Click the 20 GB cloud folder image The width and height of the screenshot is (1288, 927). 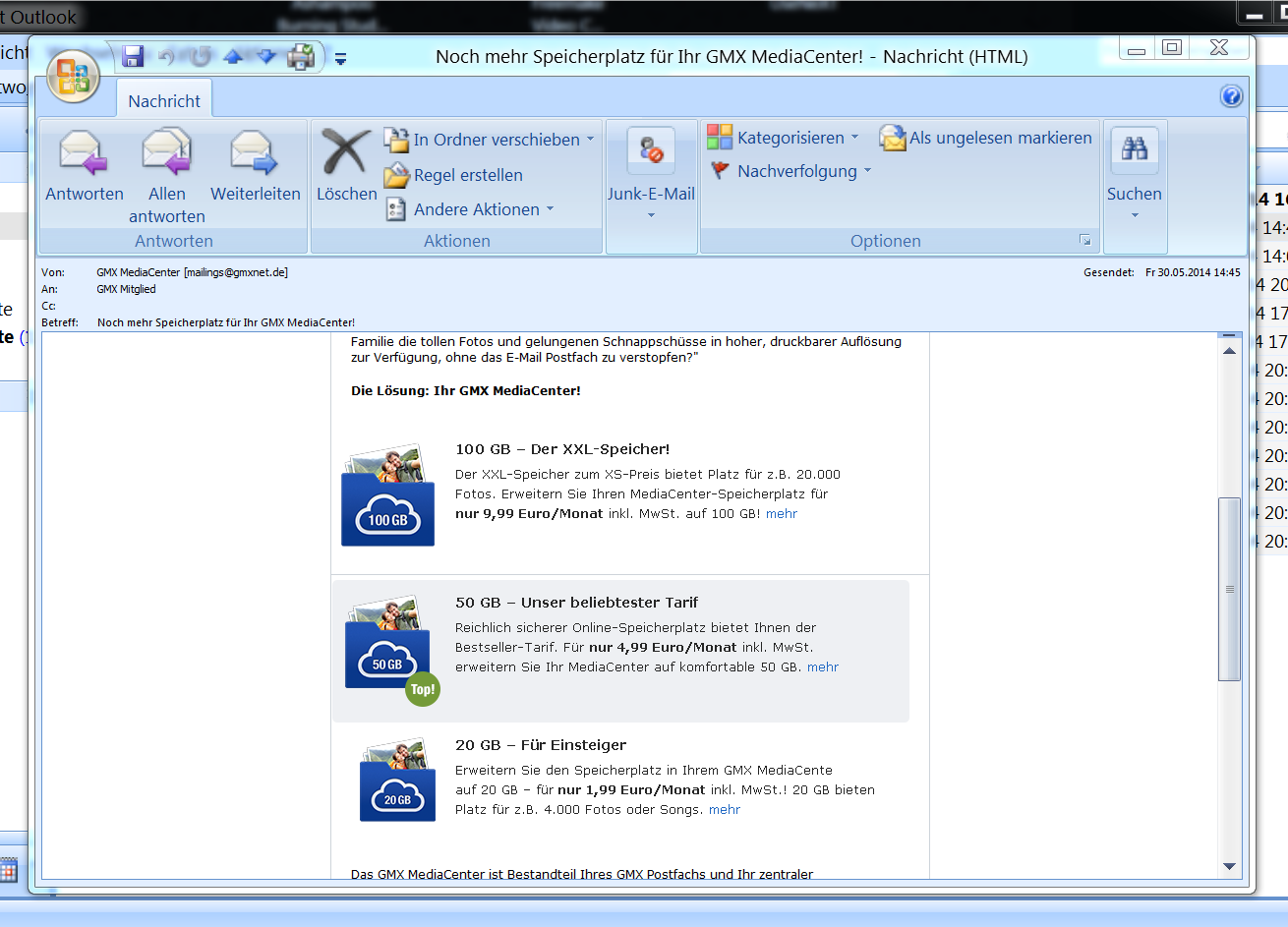[397, 780]
